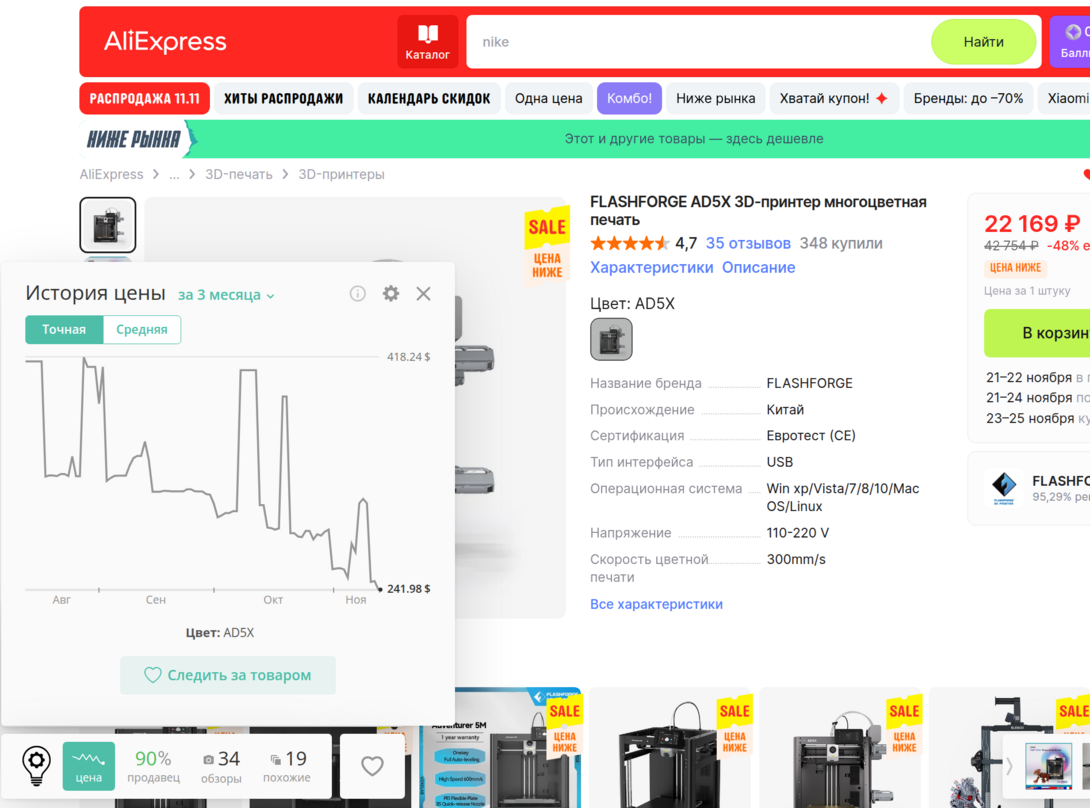Viewport: 1090px width, 808px height.
Task: Show price history info icon
Action: point(357,293)
